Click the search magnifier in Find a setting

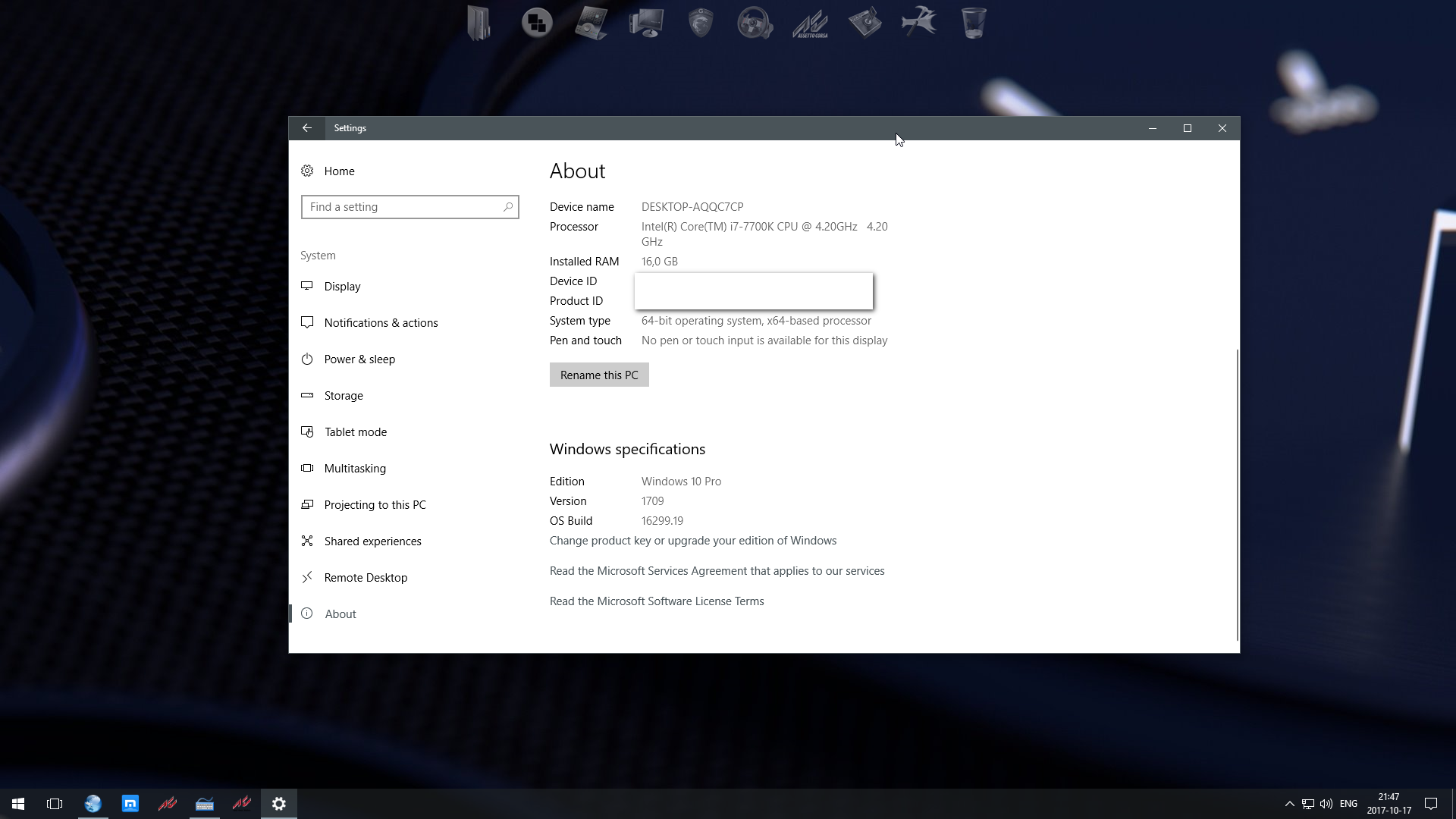tap(508, 207)
